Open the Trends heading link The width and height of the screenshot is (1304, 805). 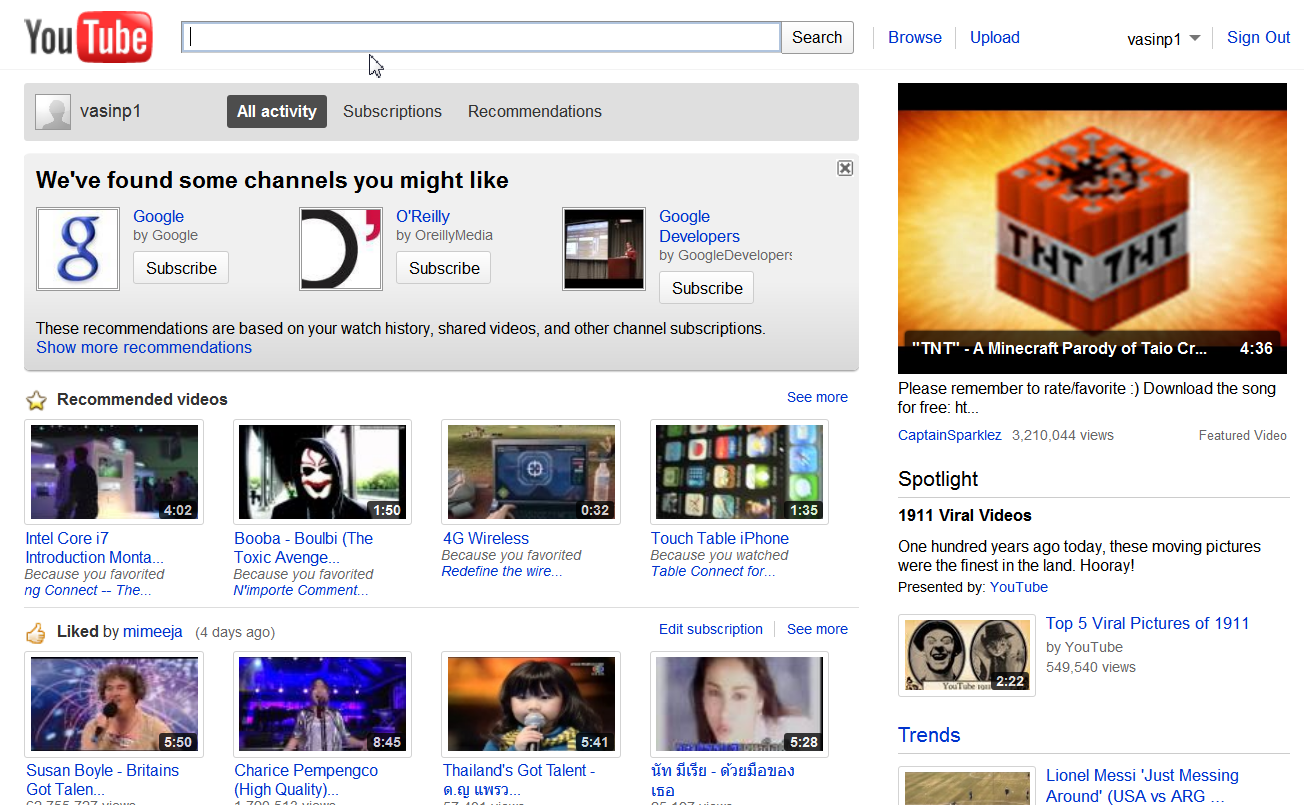pyautogui.click(x=929, y=735)
